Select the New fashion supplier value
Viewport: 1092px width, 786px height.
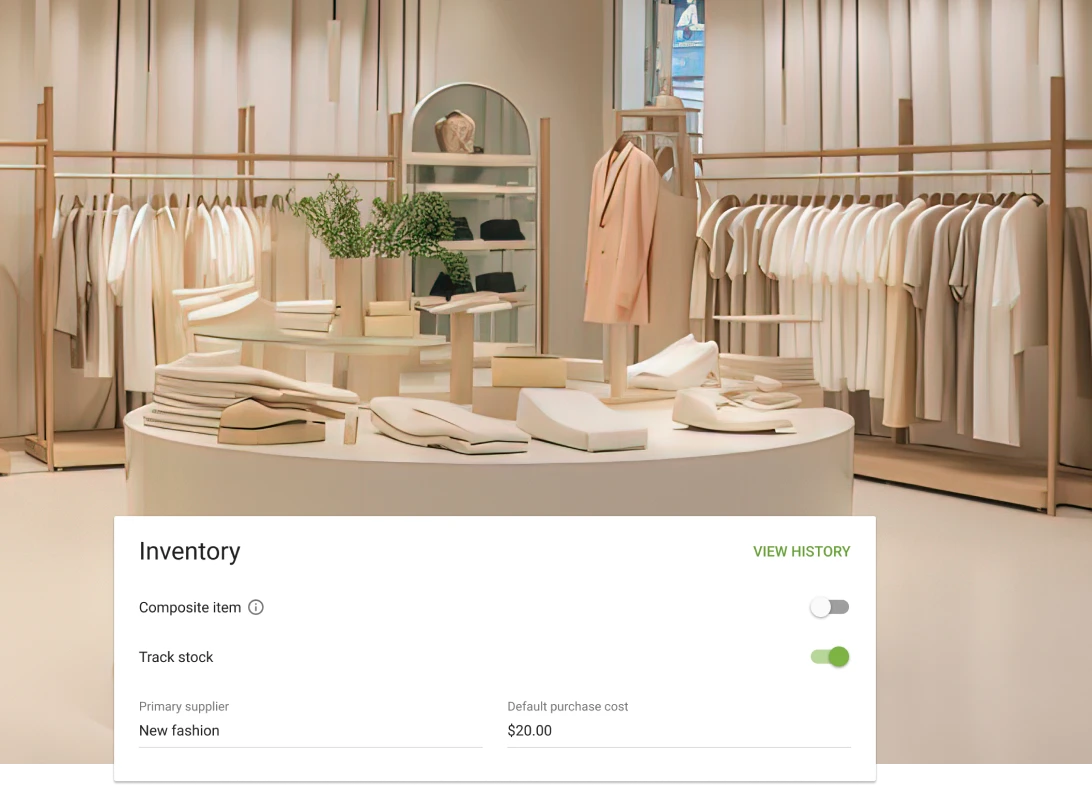179,730
